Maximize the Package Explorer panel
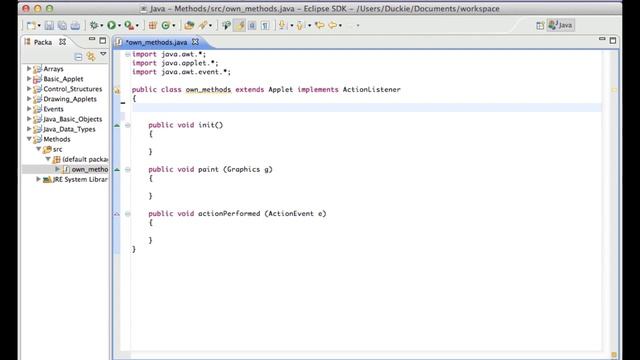This screenshot has width=640, height=360. (x=102, y=40)
